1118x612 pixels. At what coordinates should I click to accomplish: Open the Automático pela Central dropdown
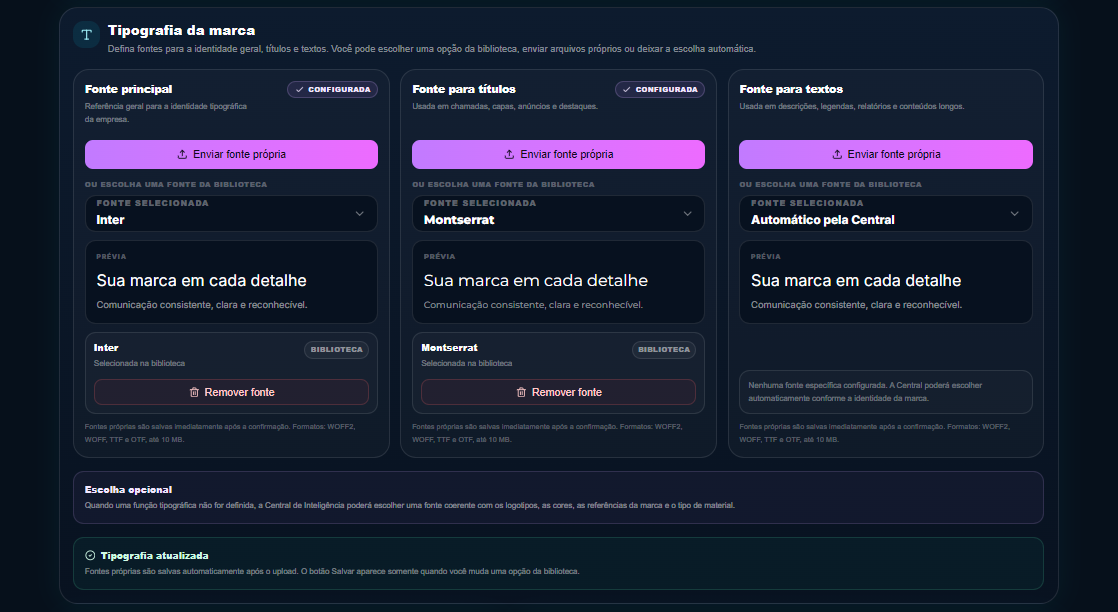[x=886, y=213]
